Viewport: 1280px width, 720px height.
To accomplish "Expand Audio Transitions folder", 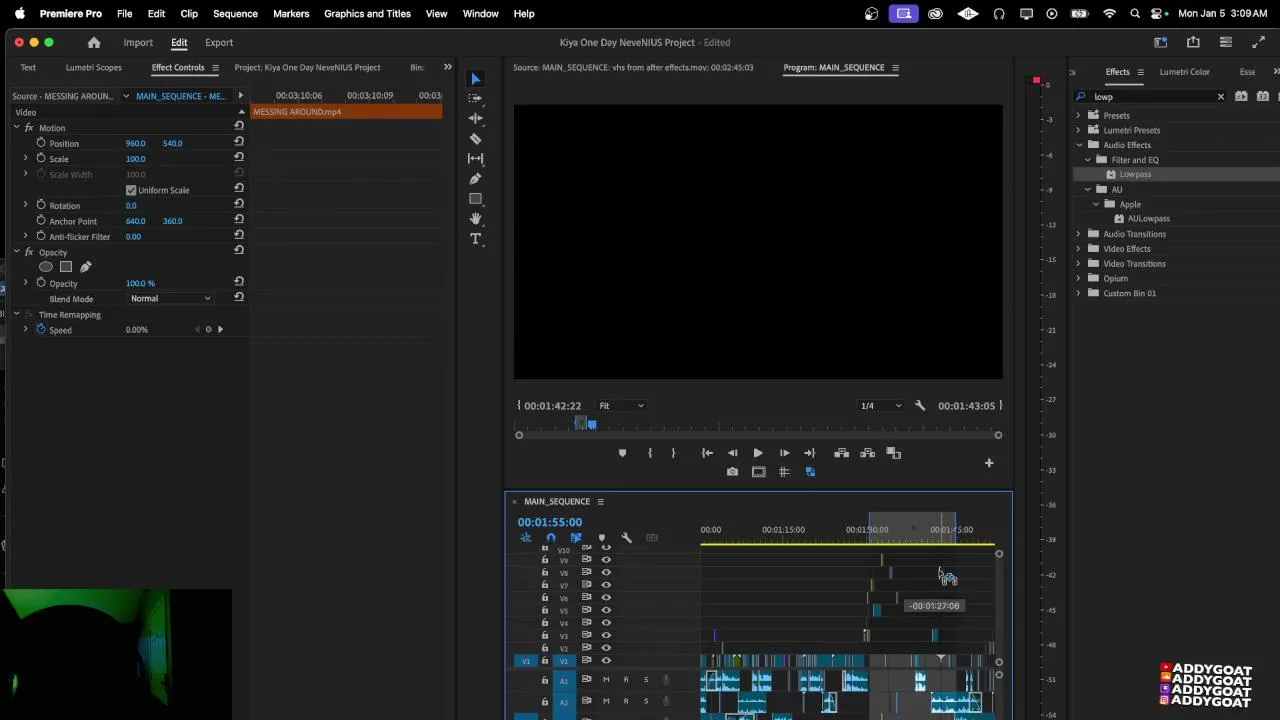I will point(1079,234).
